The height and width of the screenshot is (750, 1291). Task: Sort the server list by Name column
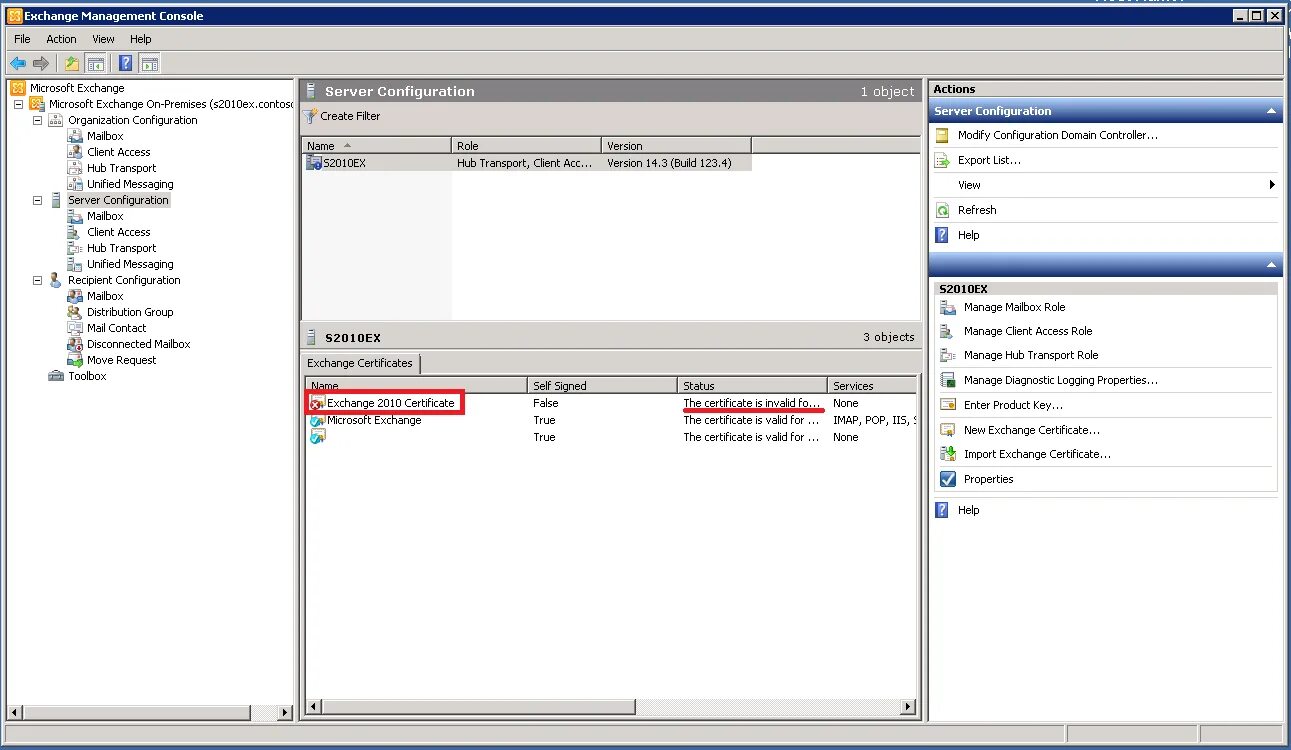(376, 145)
